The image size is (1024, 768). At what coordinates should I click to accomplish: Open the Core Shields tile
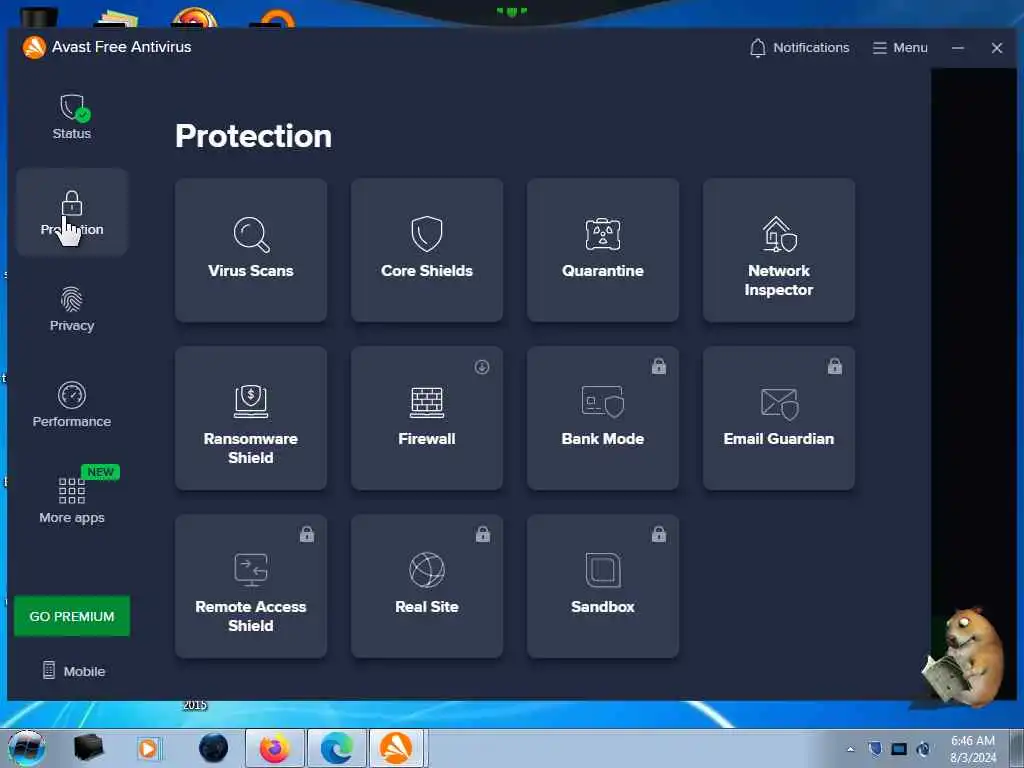point(427,250)
